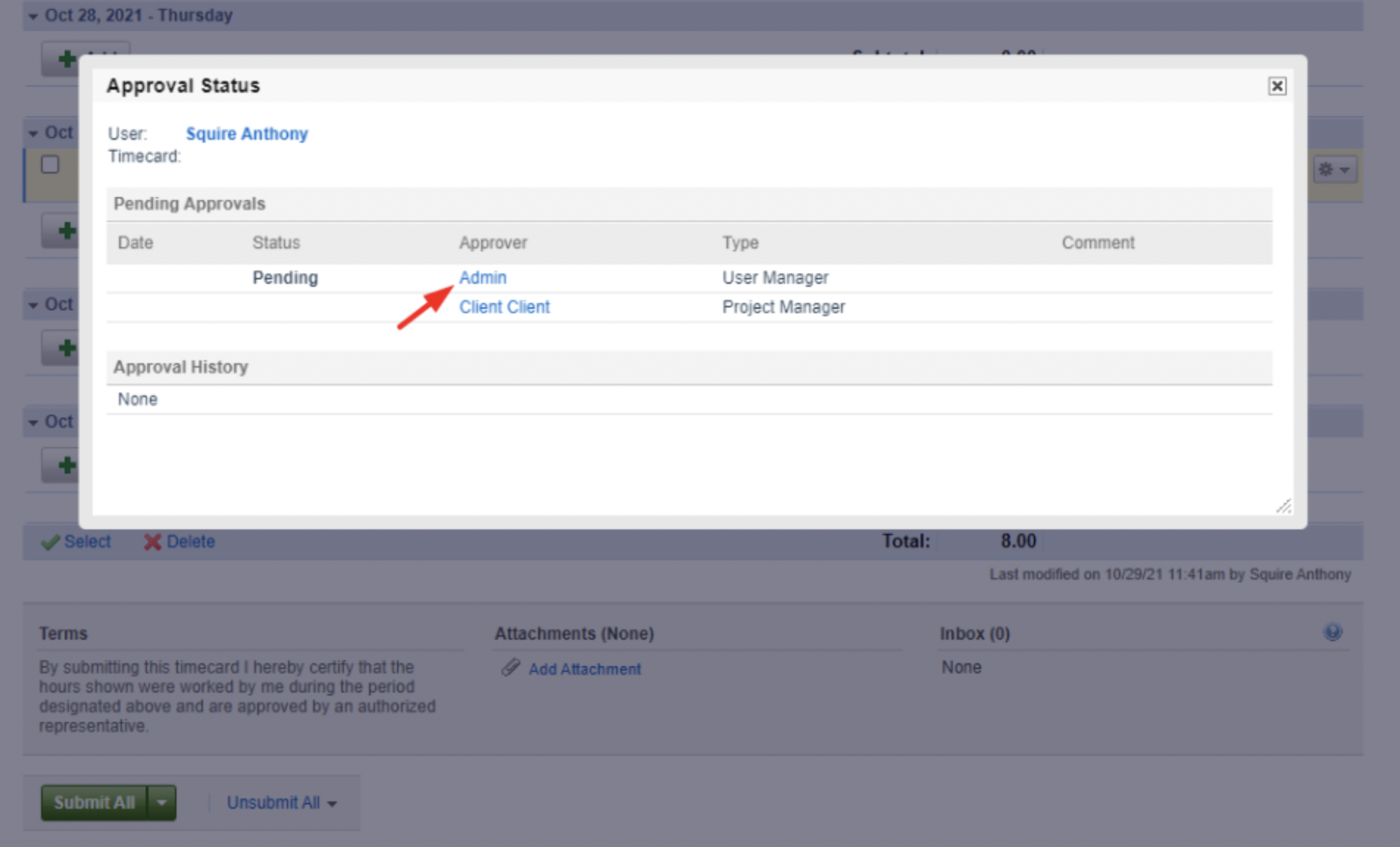
Task: Click the Add Attachment link
Action: pos(585,669)
